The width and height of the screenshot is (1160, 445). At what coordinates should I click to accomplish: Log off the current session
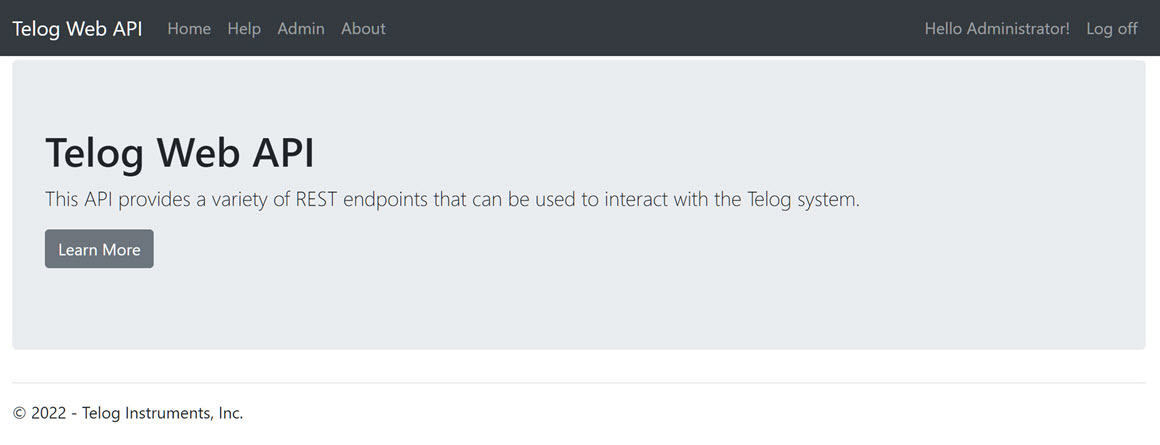pos(1112,29)
